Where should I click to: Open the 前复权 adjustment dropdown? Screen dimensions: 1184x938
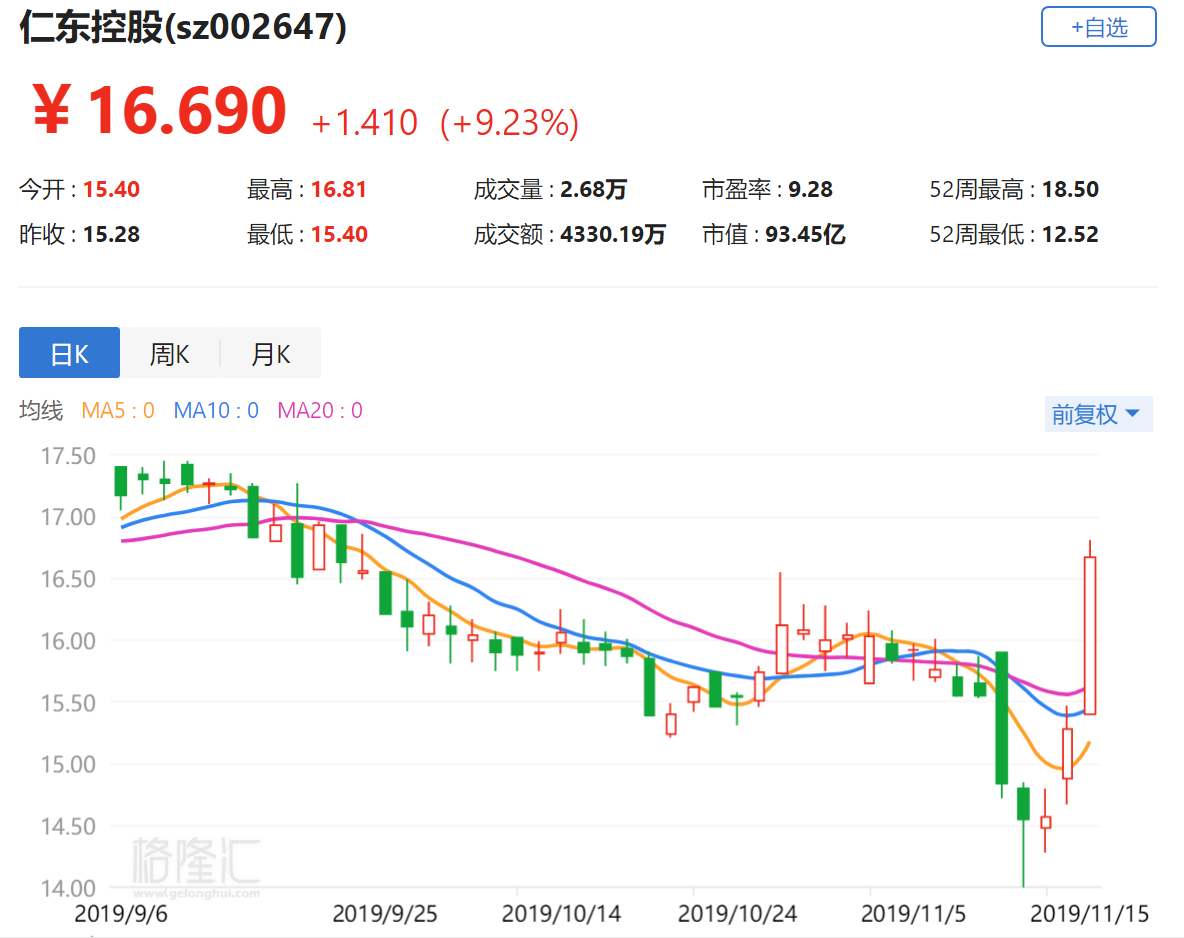[x=1098, y=414]
